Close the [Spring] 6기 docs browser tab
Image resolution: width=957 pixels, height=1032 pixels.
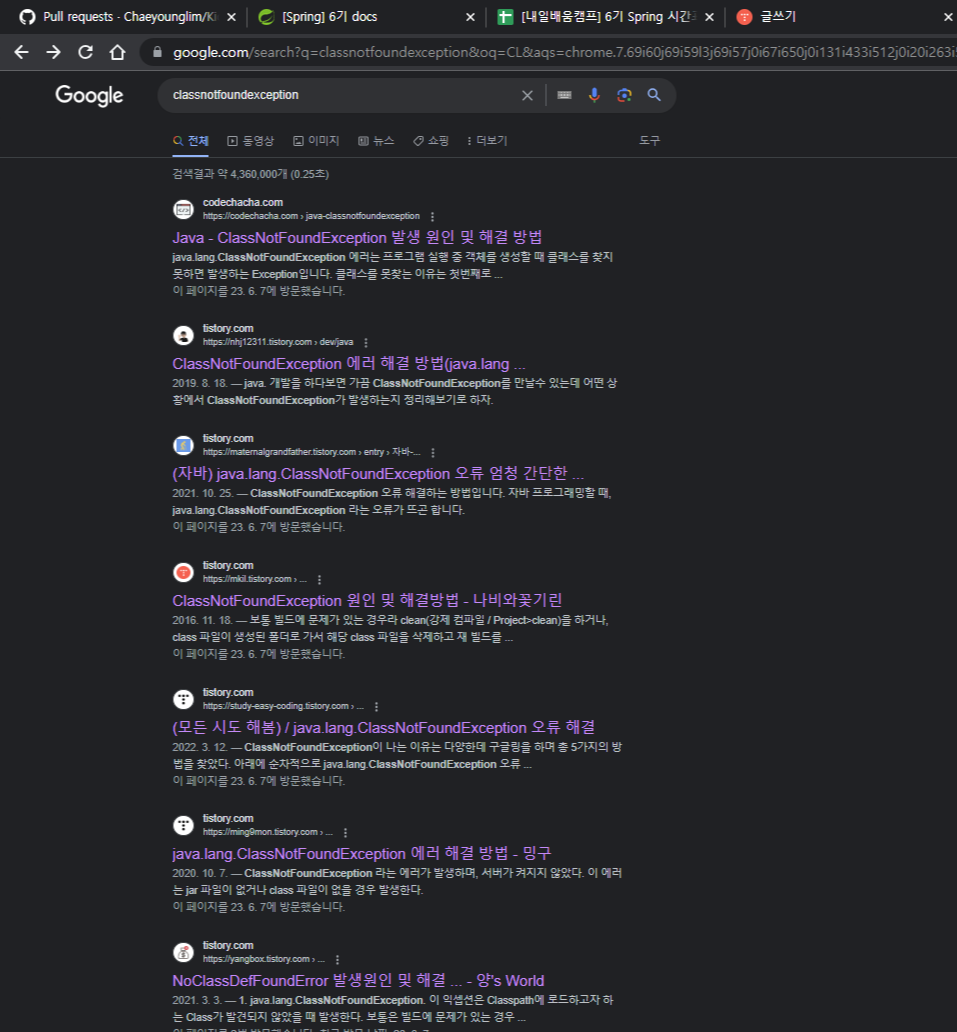coord(470,18)
